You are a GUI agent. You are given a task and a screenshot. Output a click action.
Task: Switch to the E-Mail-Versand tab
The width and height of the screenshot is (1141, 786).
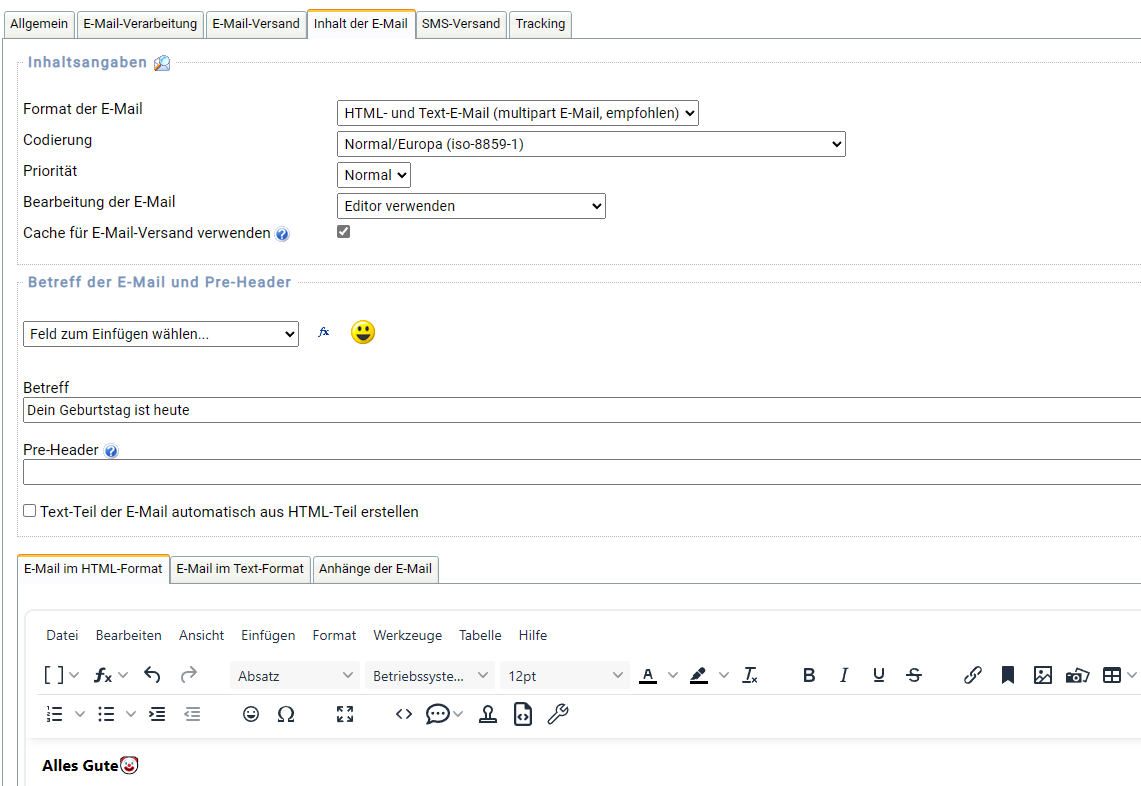click(256, 24)
